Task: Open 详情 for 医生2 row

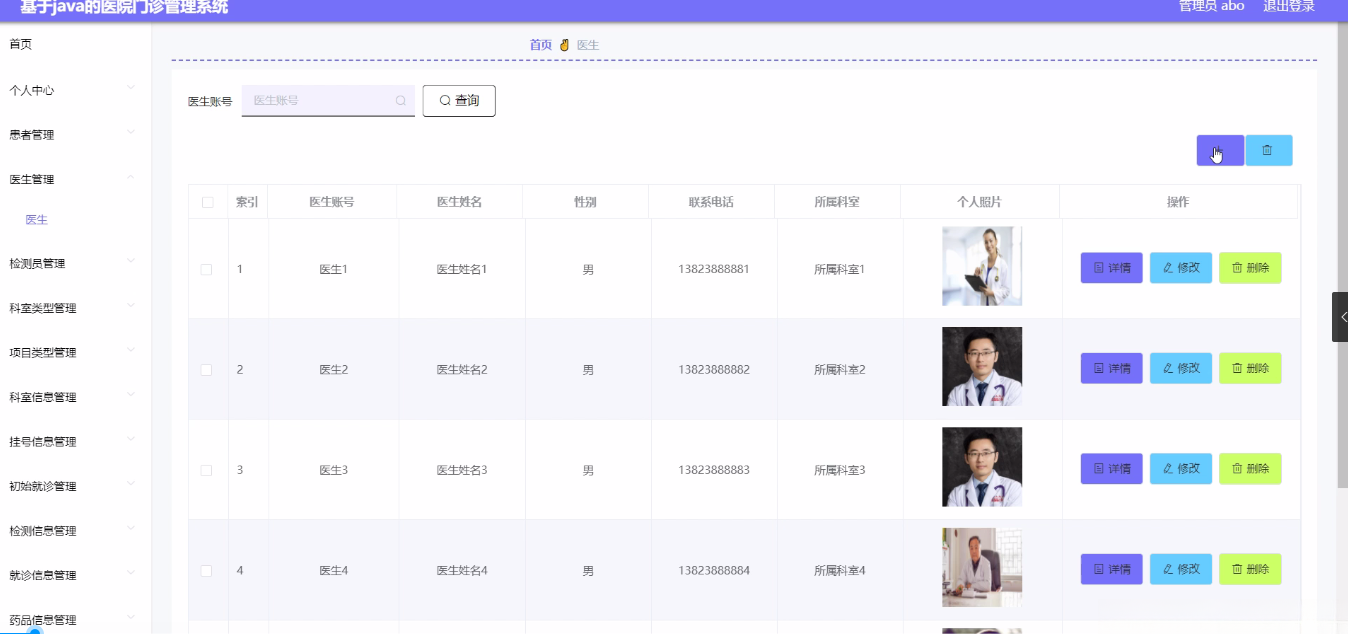Action: (x=1111, y=368)
